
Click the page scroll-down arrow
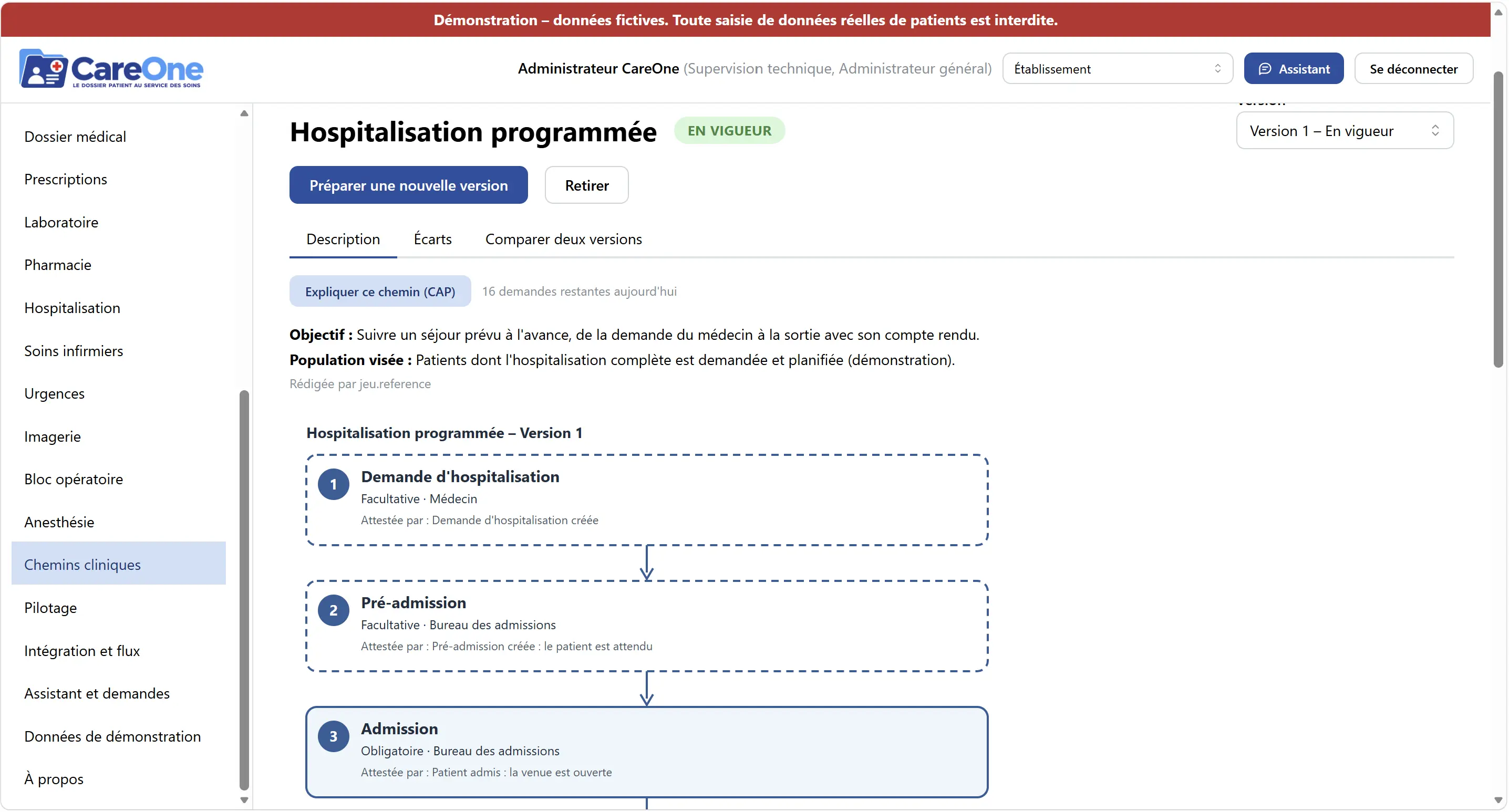coord(1498,800)
